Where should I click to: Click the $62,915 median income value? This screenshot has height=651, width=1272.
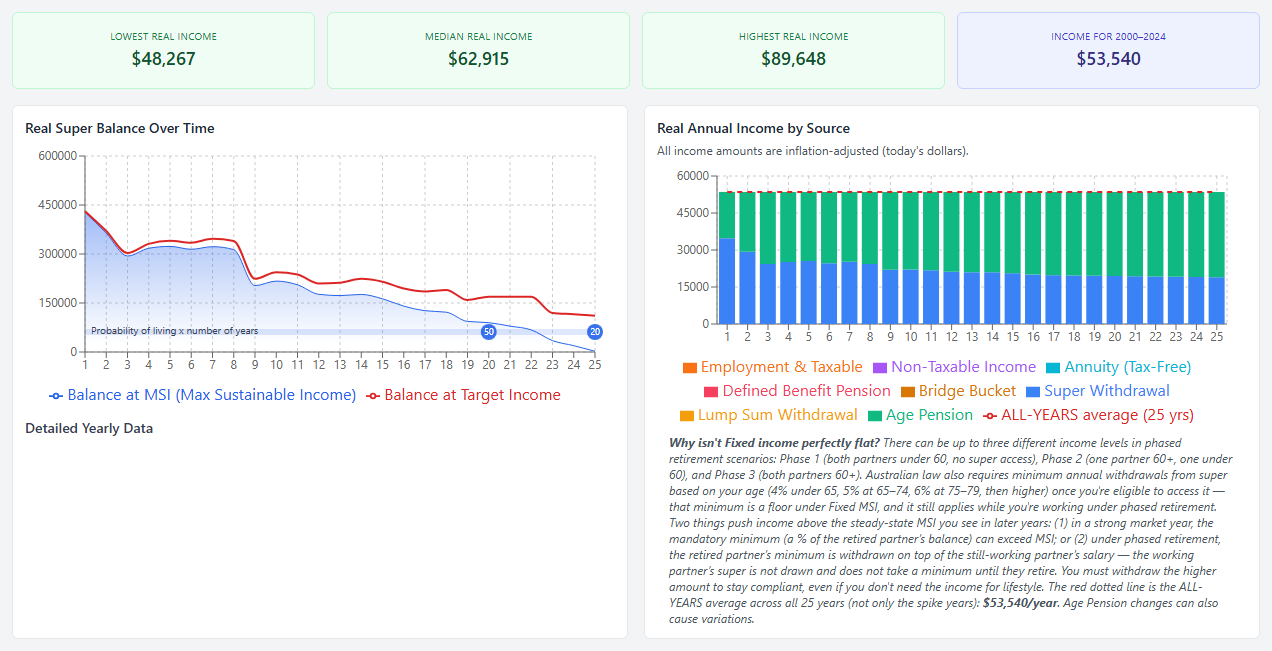click(478, 59)
